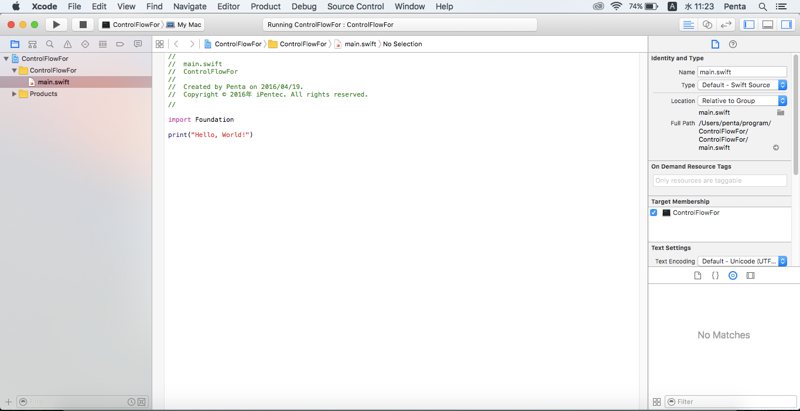Open the related items grid menu
The image size is (800, 411).
pyautogui.click(x=159, y=44)
